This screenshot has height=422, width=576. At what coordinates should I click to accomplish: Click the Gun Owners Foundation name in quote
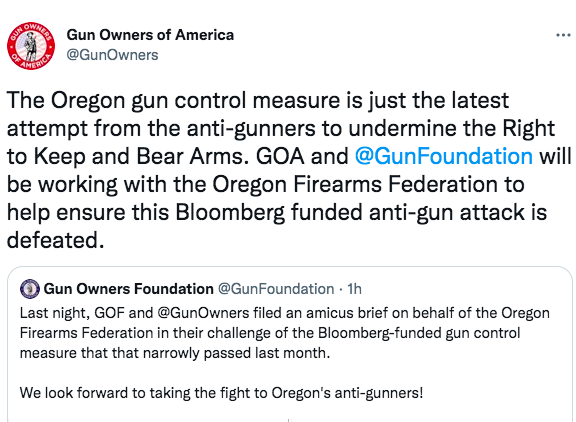coord(129,289)
